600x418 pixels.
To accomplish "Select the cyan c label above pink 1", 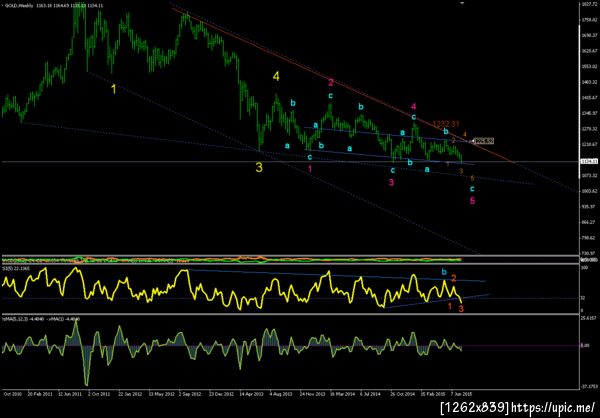I will click(x=309, y=157).
